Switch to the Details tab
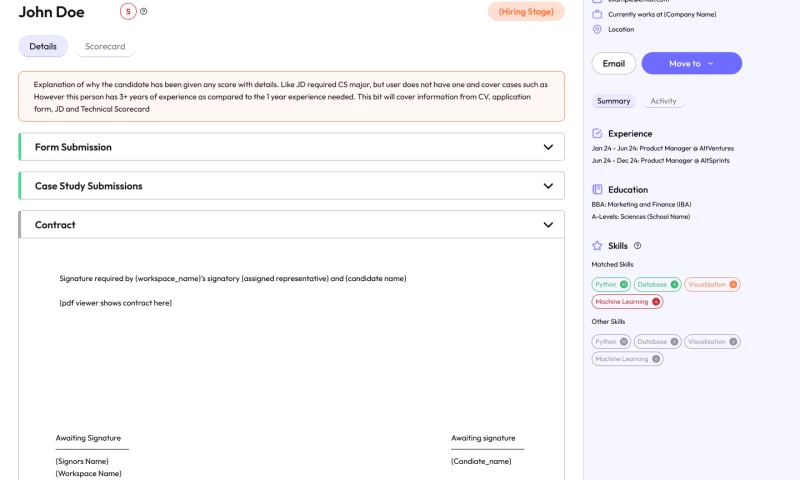The height and width of the screenshot is (480, 800). pos(43,46)
